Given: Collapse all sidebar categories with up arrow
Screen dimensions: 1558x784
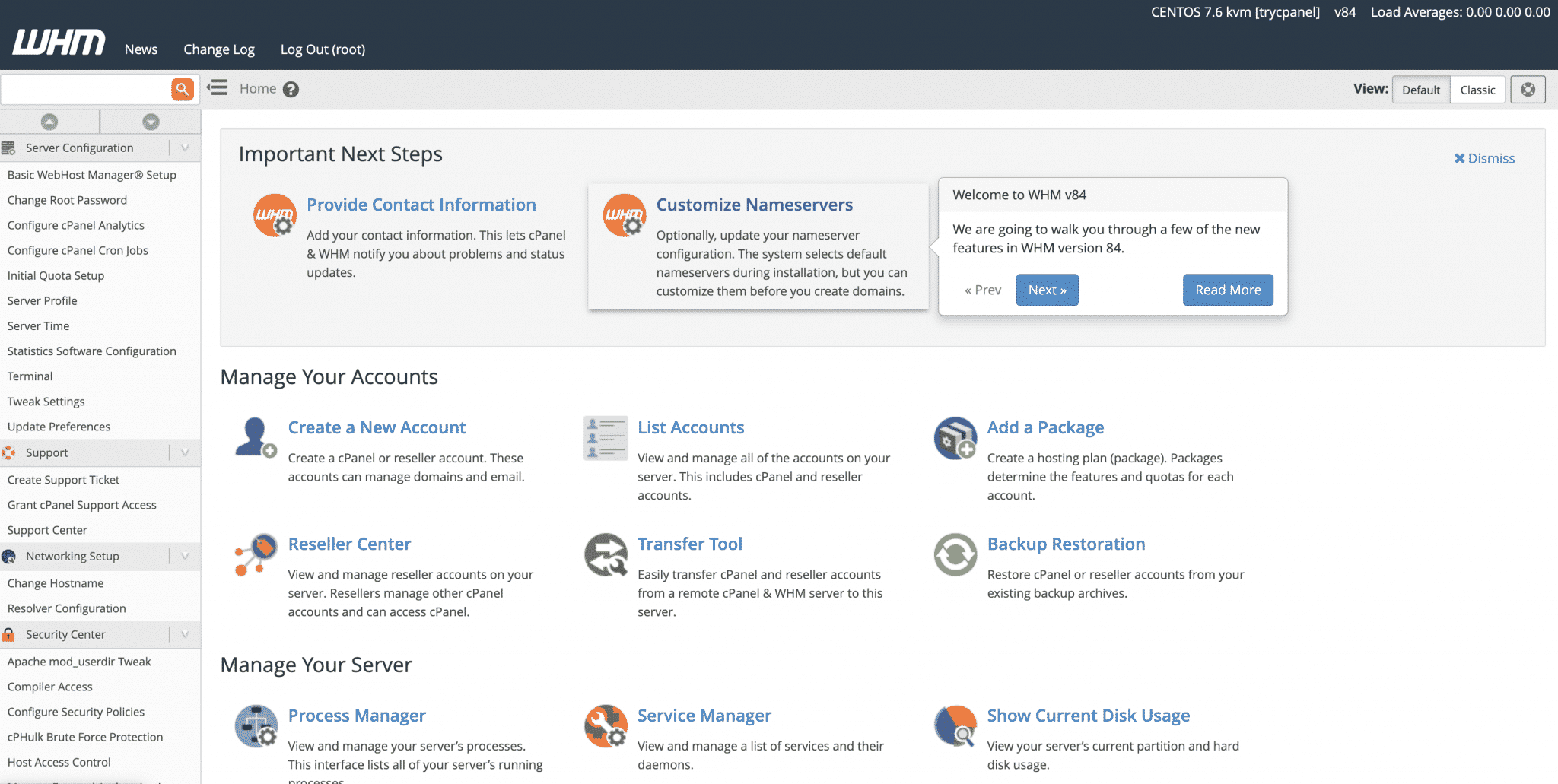Looking at the screenshot, I should click(x=49, y=122).
